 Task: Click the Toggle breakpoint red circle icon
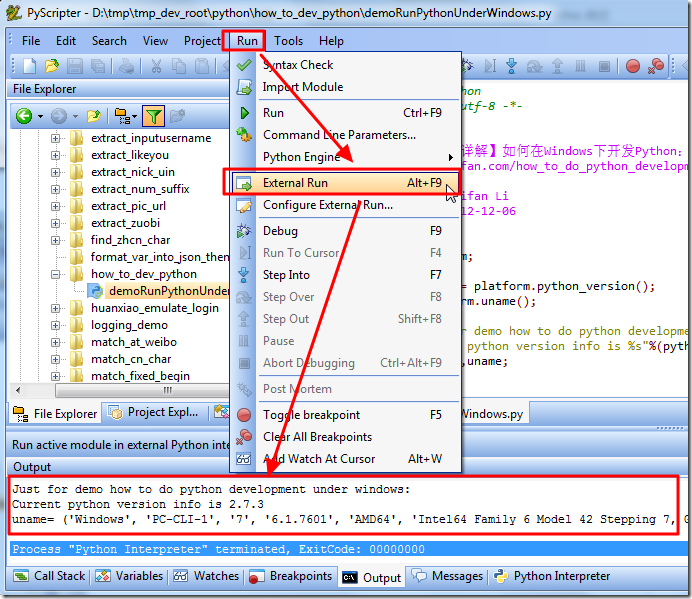point(244,415)
